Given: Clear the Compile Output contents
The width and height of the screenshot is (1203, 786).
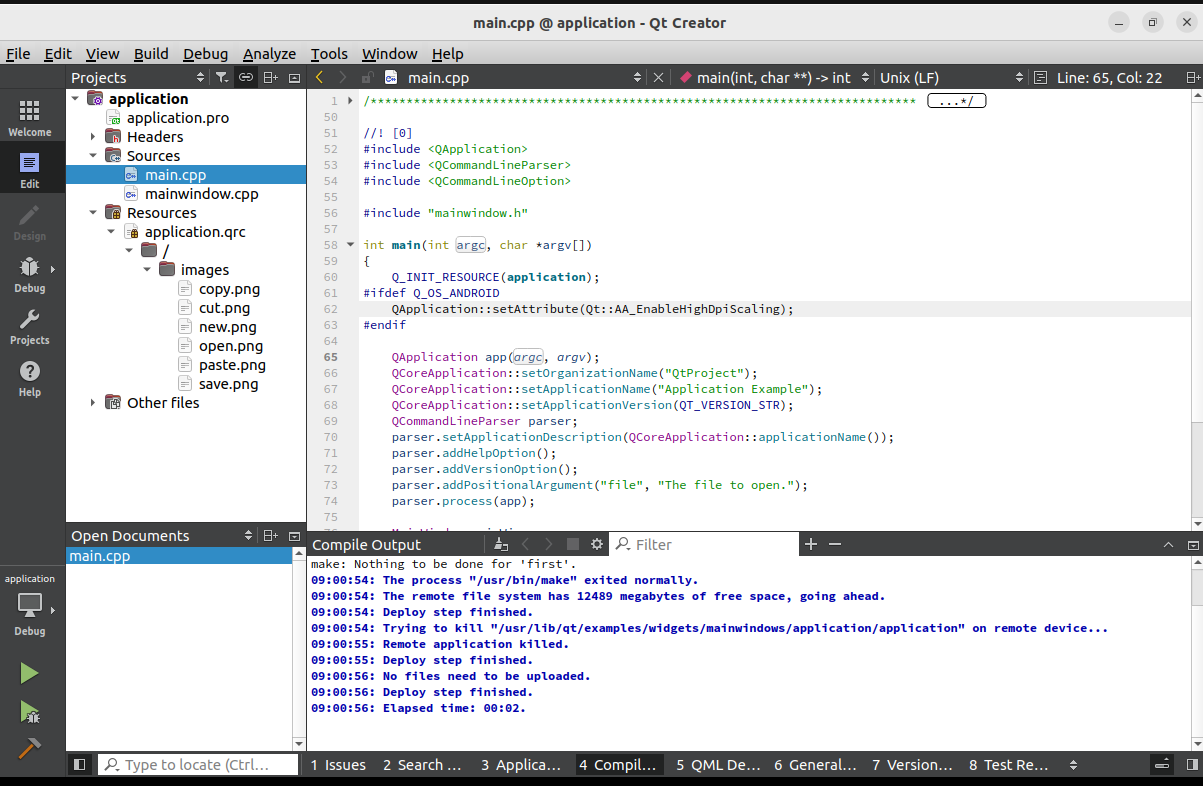Looking at the screenshot, I should point(501,544).
